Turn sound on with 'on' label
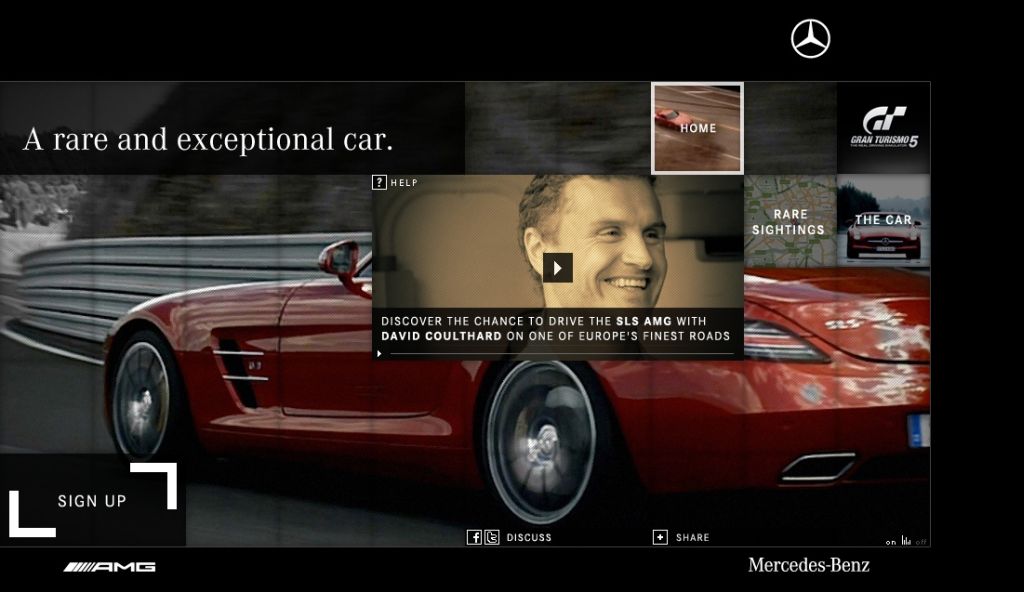The height and width of the screenshot is (592, 1024). 891,543
